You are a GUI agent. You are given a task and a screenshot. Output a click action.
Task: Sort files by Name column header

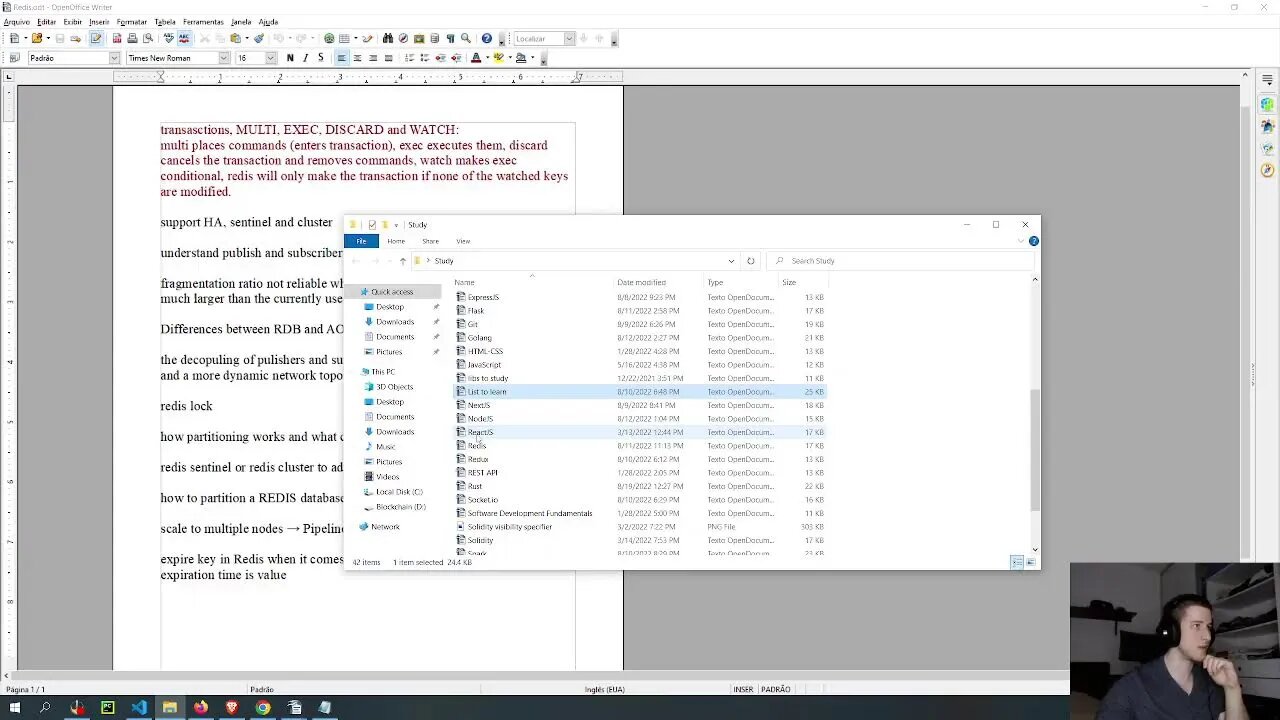(x=464, y=283)
